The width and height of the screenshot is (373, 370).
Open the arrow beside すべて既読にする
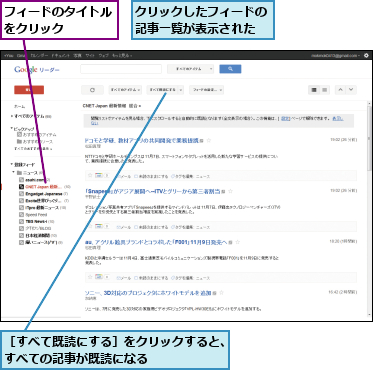[x=181, y=90]
